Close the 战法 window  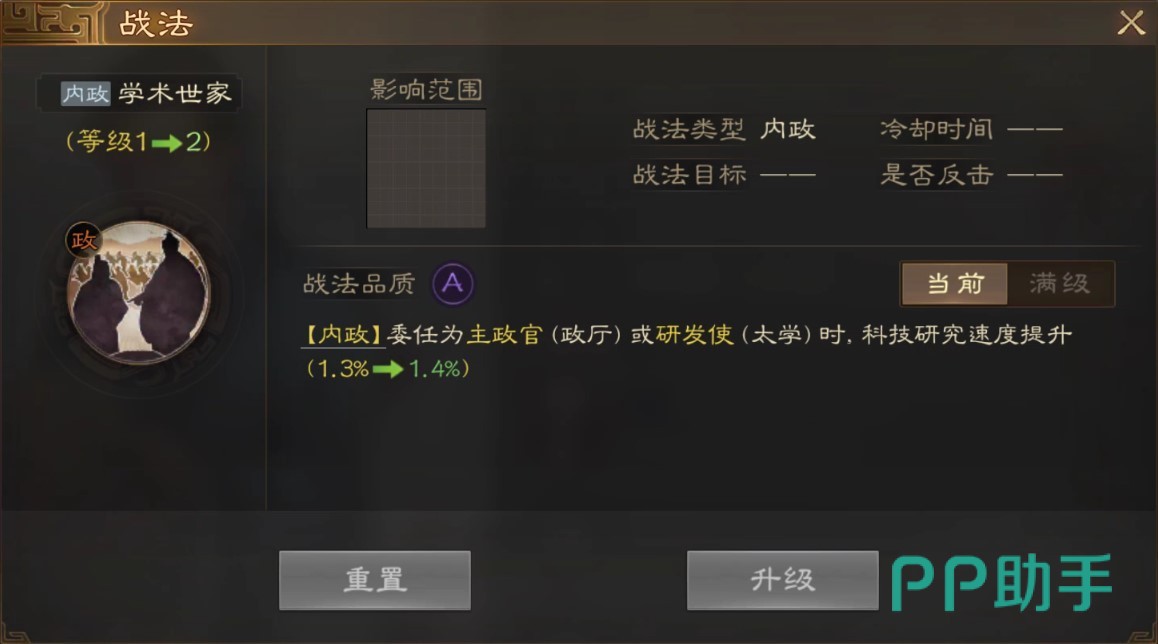tap(1131, 23)
